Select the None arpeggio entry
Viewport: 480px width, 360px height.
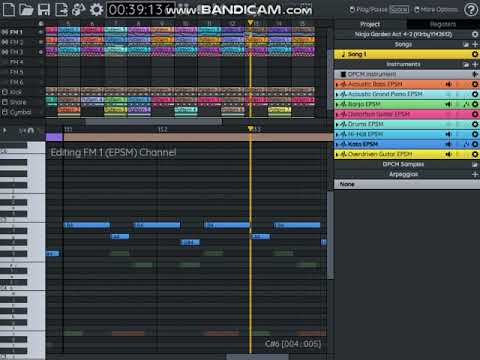(406, 184)
